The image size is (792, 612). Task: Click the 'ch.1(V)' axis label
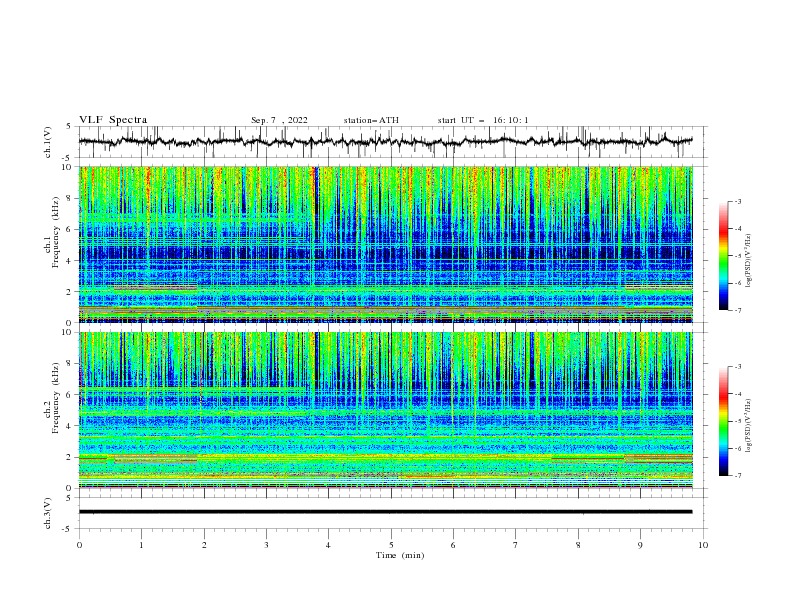pos(48,142)
